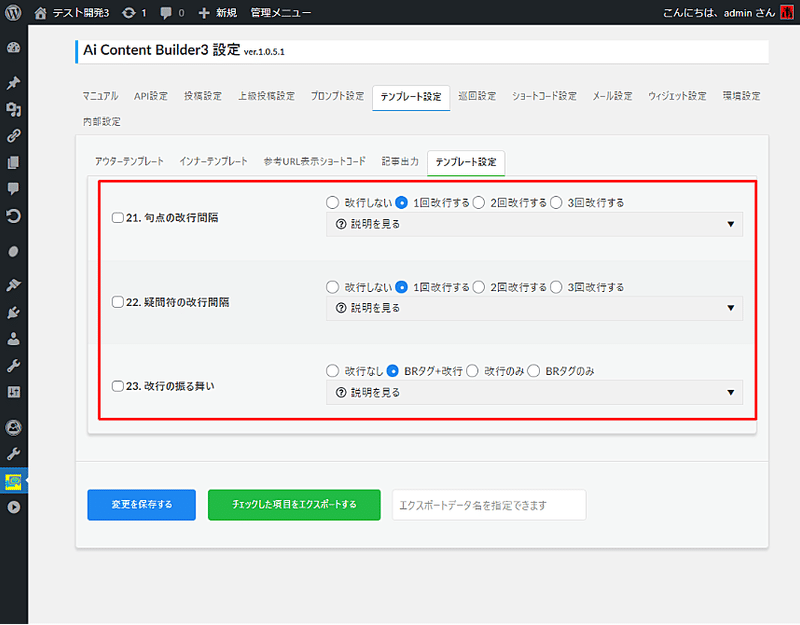
Task: Click チェックした項目をエクスポートする button
Action: (x=294, y=505)
